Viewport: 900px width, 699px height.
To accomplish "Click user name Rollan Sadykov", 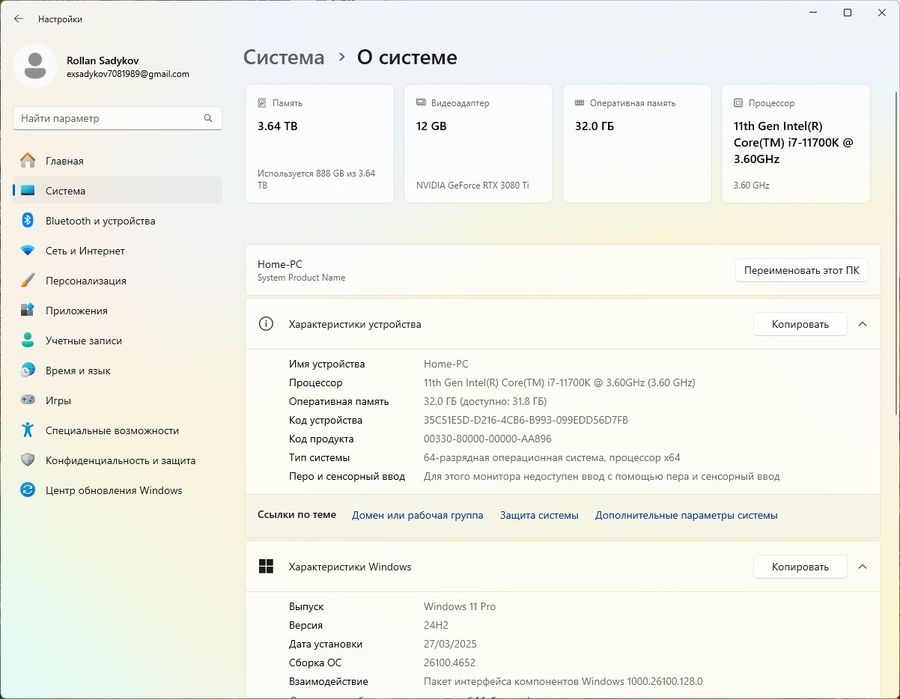I will pos(102,60).
